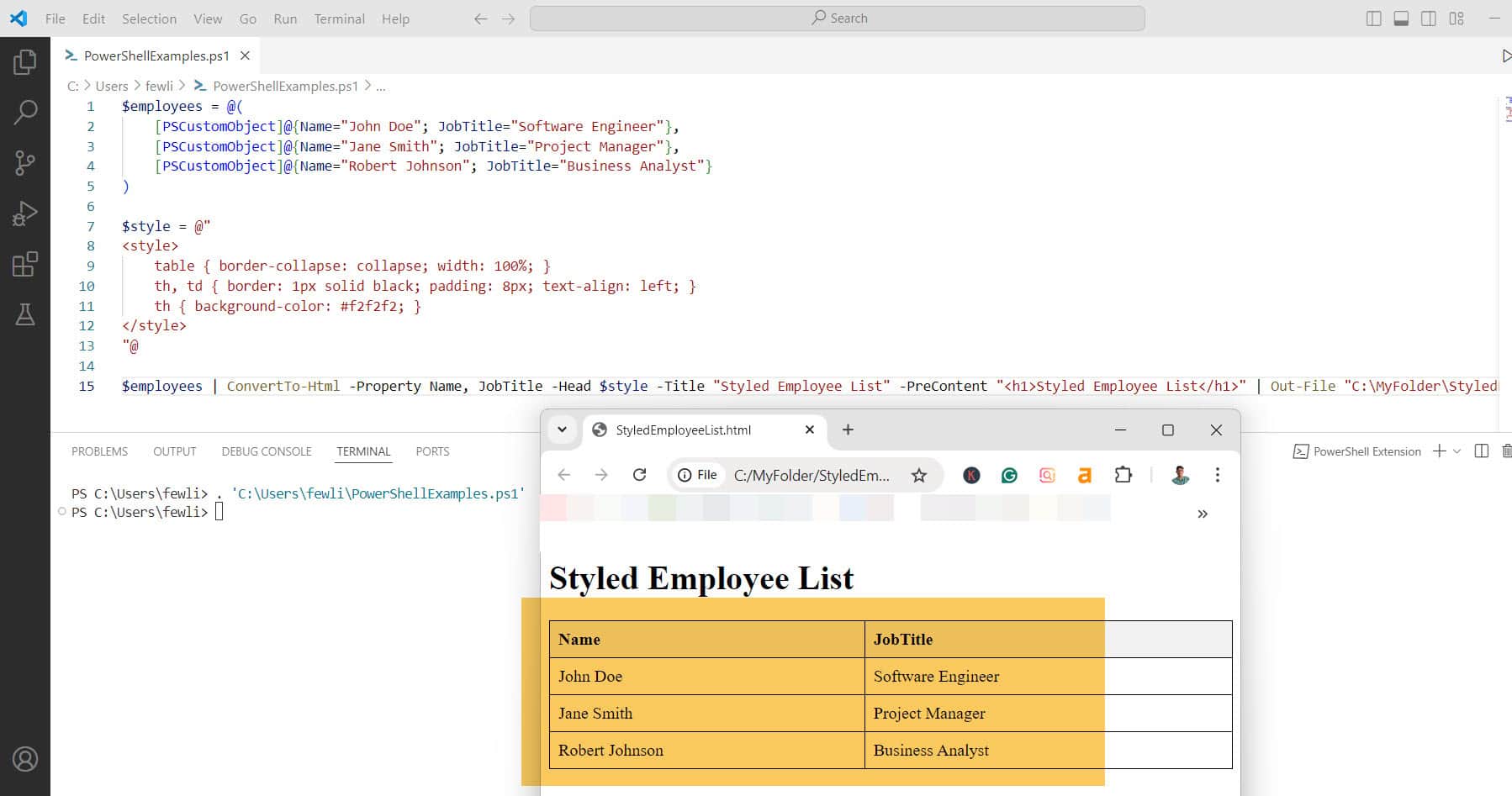Open the Search view in the activity bar

[25, 112]
